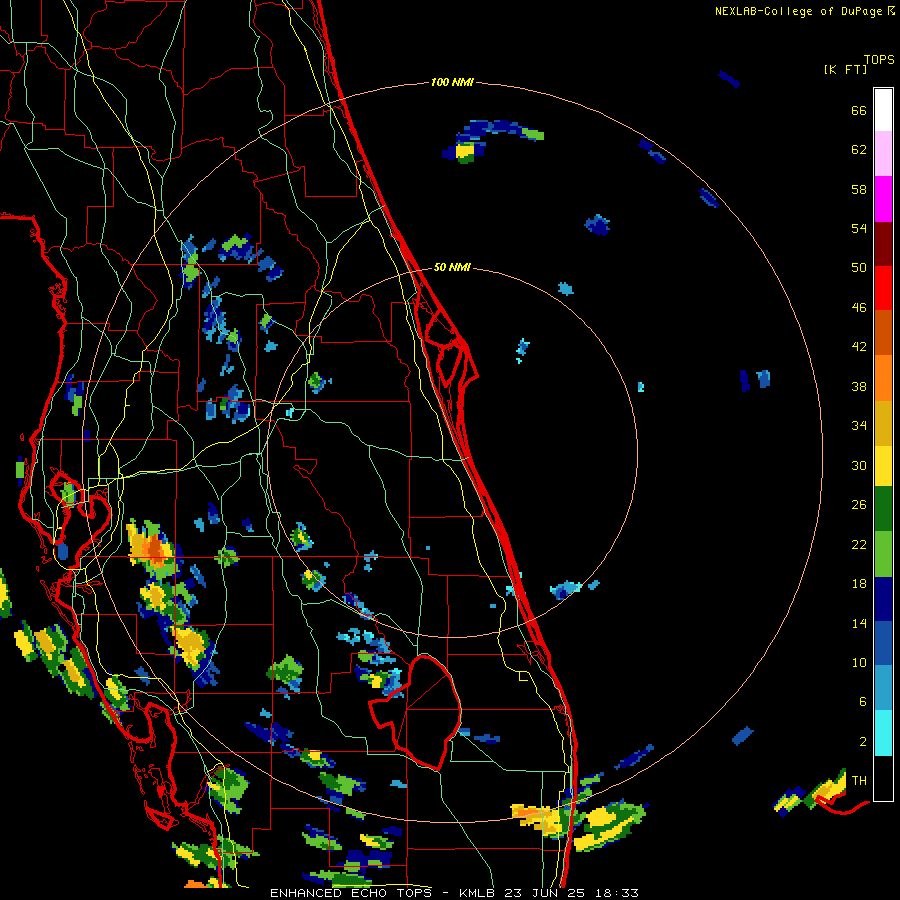Click the TOPS legend title

click(x=879, y=59)
